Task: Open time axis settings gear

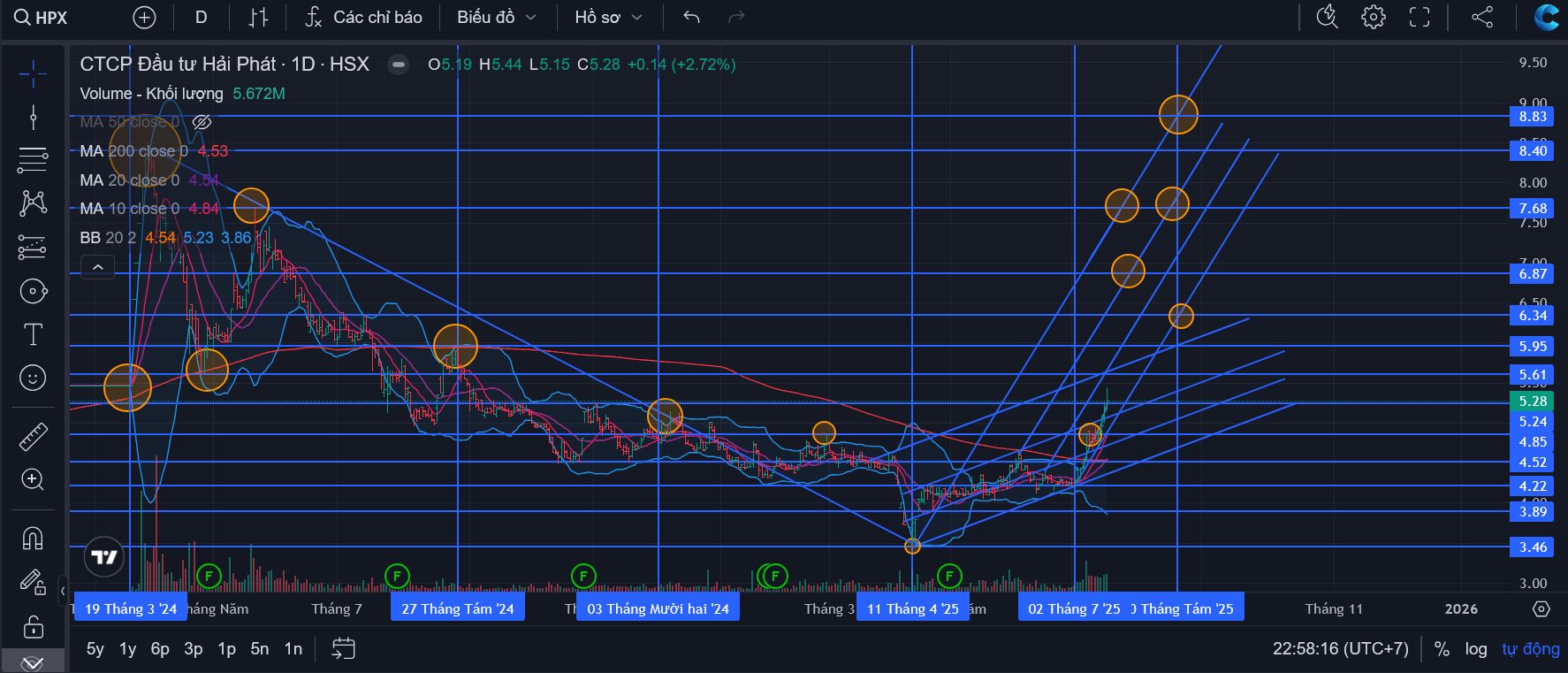Action: [1541, 609]
